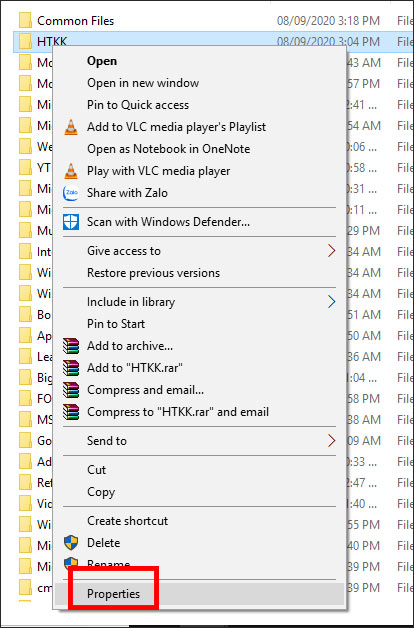Choose Open in new window
This screenshot has height=628, width=414.
click(x=143, y=83)
